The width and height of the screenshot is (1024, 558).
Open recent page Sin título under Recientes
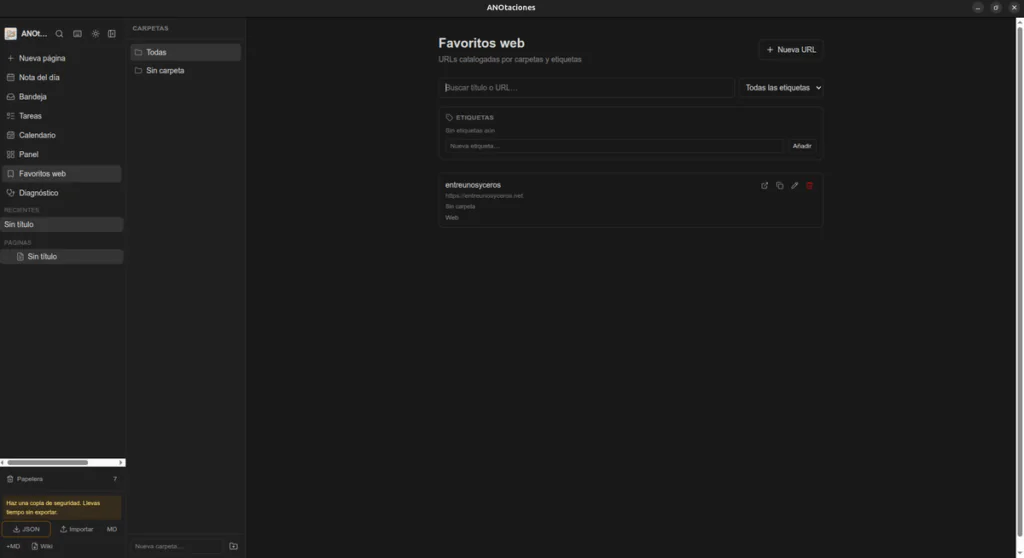coord(61,224)
